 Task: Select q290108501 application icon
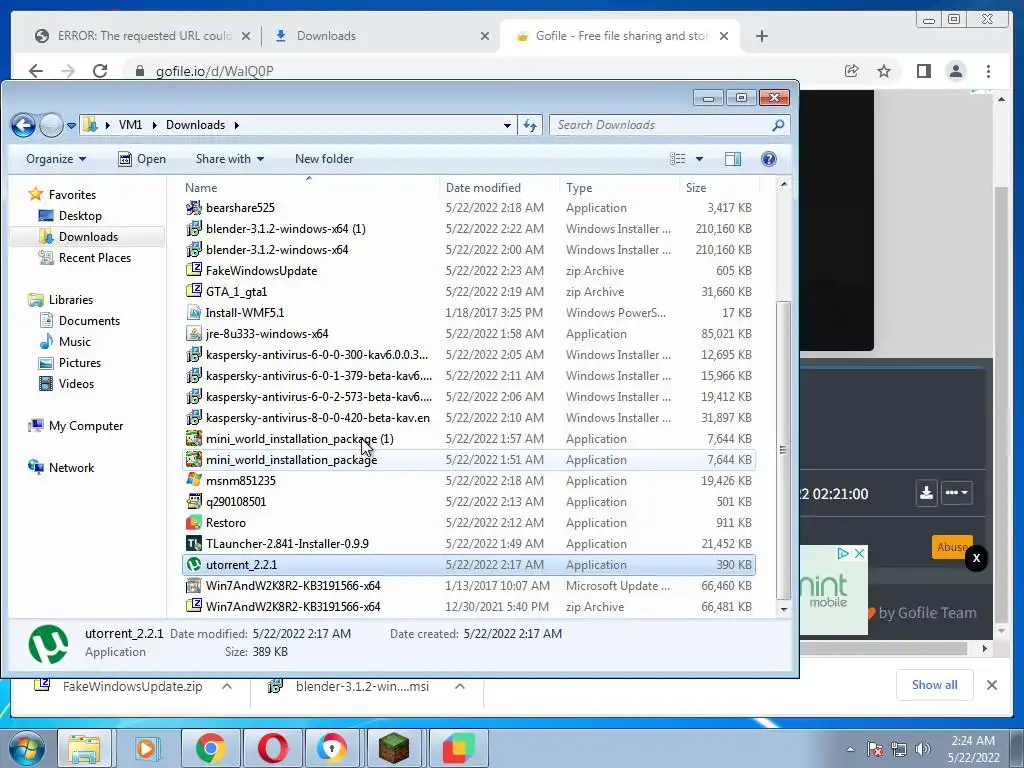(193, 502)
